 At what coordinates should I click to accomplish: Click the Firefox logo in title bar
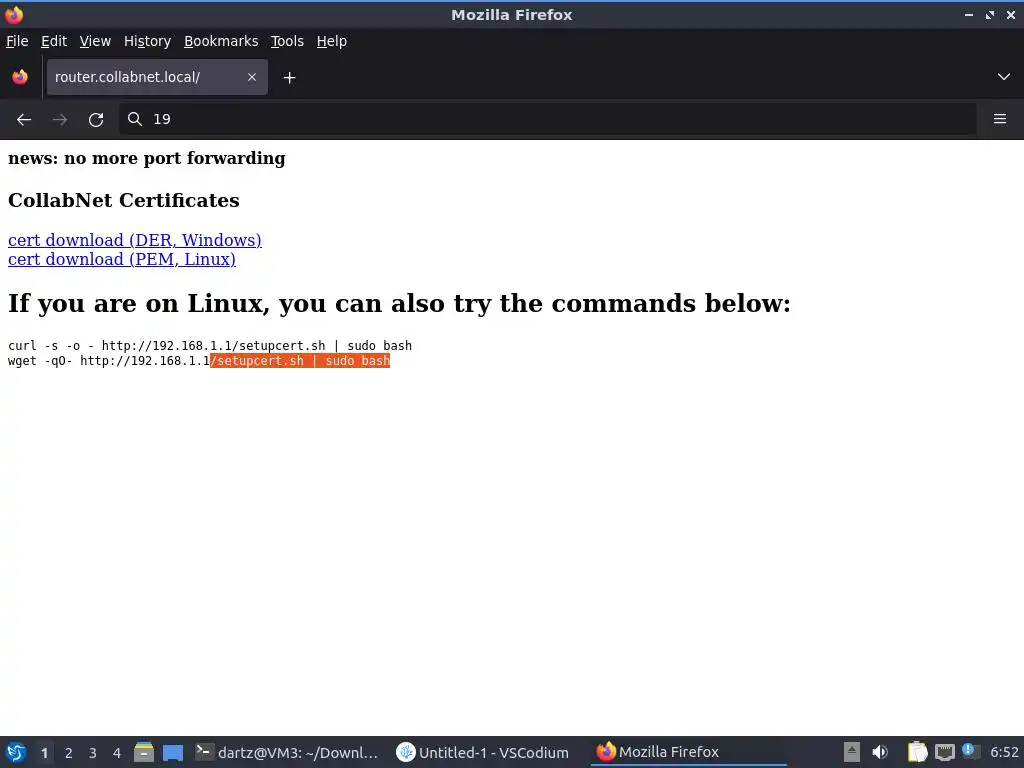tap(14, 14)
